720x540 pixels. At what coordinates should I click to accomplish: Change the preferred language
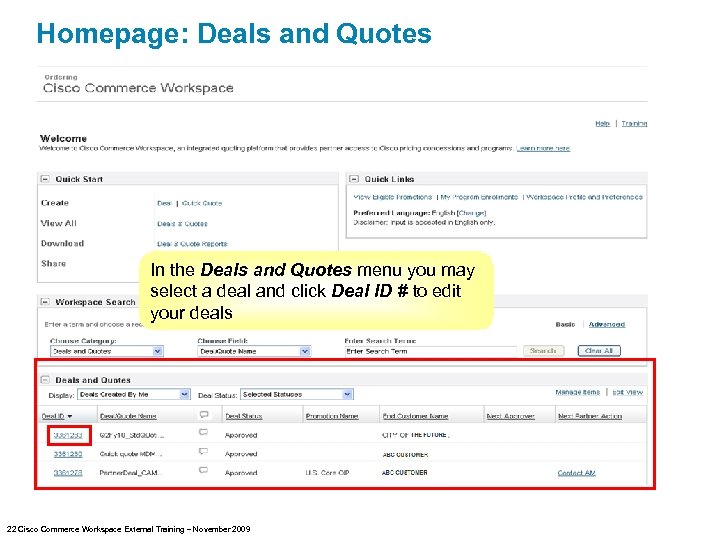coord(472,213)
